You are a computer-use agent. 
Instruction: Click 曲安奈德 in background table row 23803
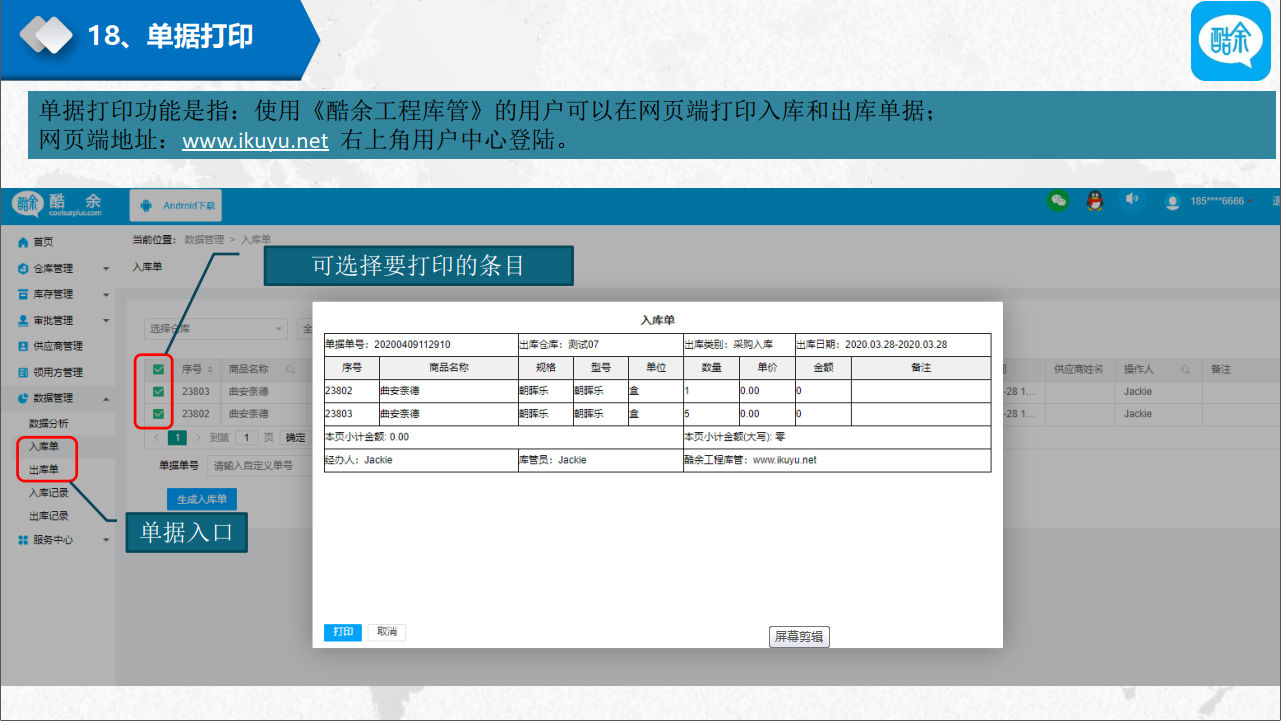coord(249,391)
